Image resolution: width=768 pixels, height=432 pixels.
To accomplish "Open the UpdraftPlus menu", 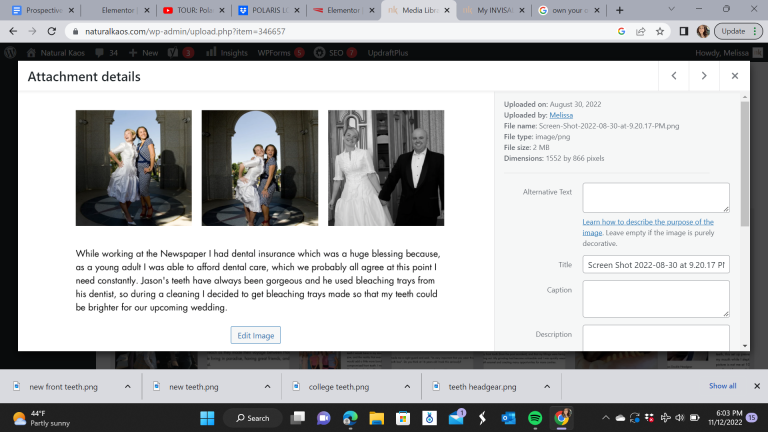I will coord(387,52).
